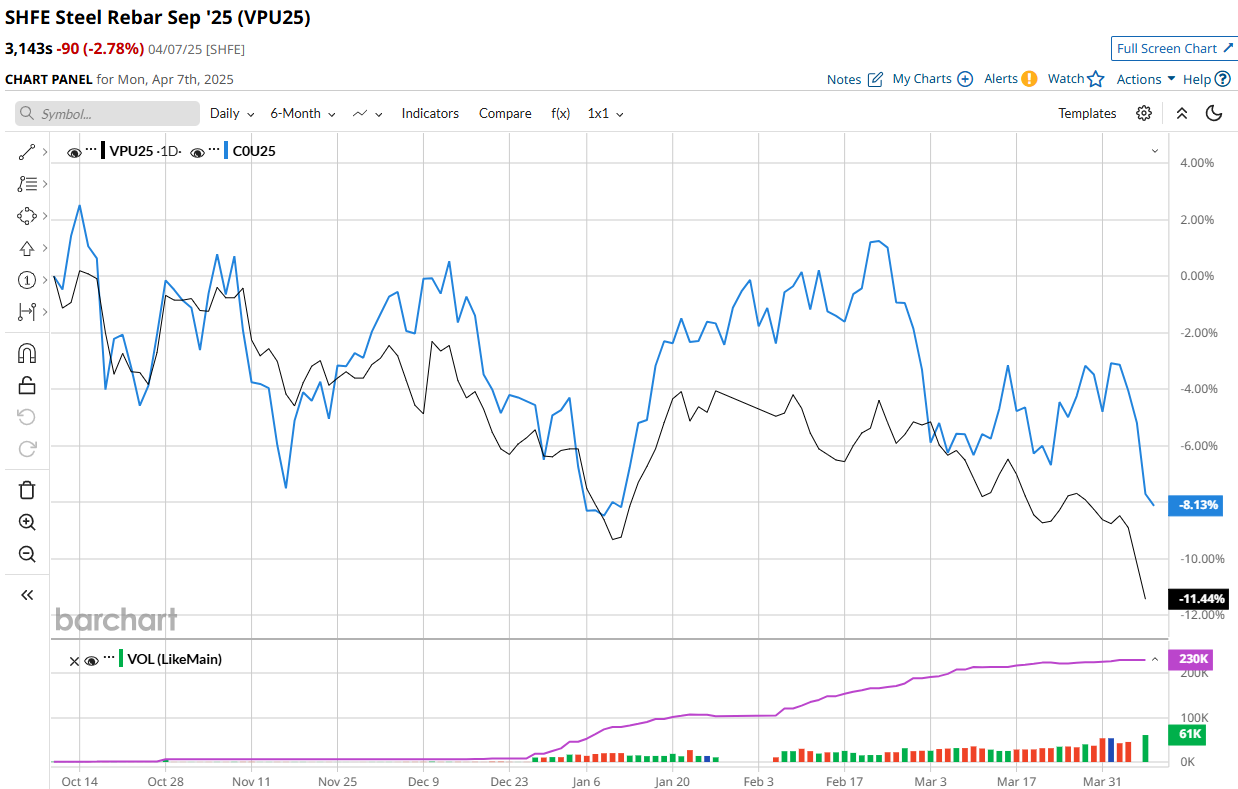1238x789 pixels.
Task: Toggle visibility of VPU25 series
Action: (x=74, y=152)
